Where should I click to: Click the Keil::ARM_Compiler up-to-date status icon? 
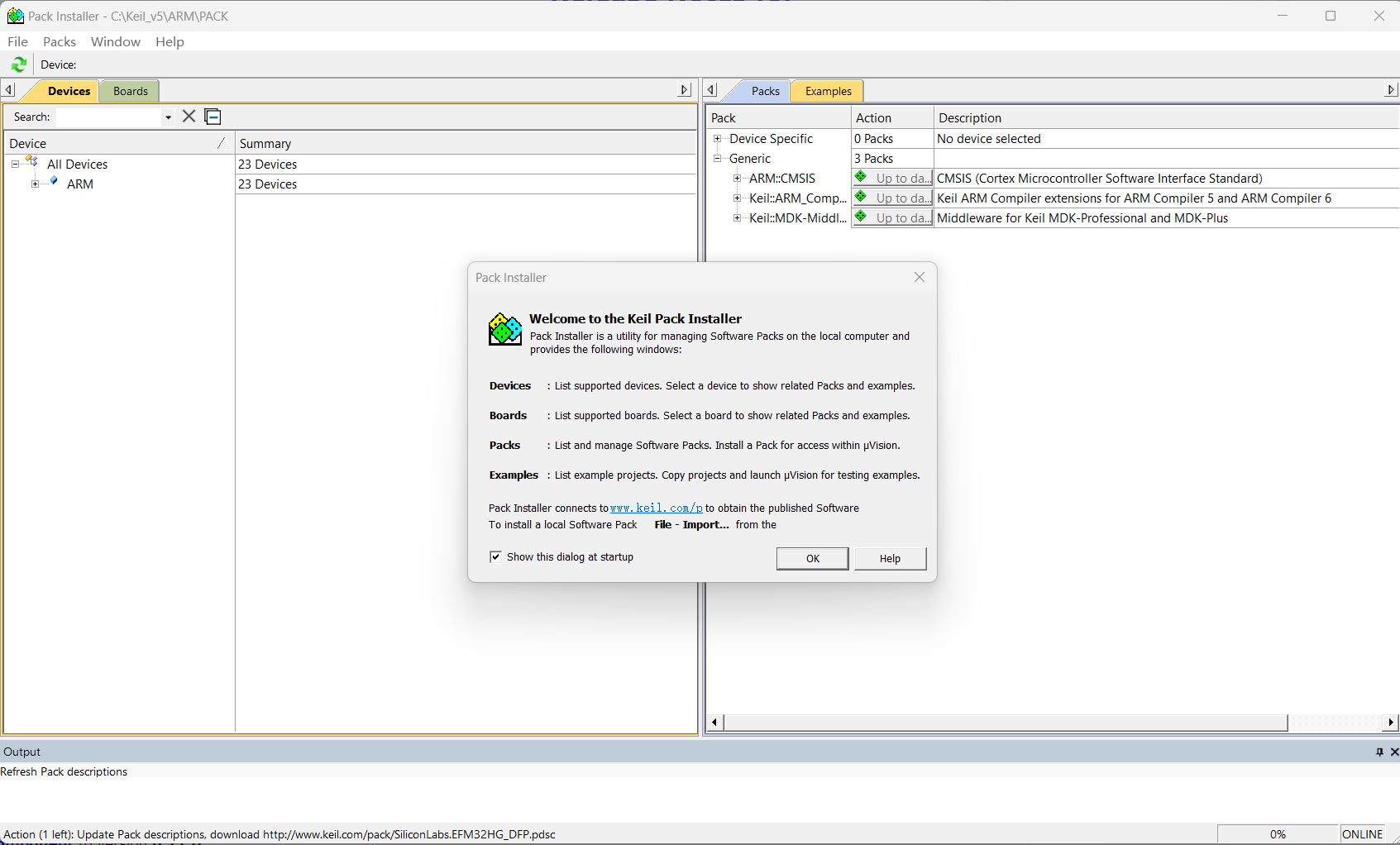pyautogui.click(x=861, y=198)
